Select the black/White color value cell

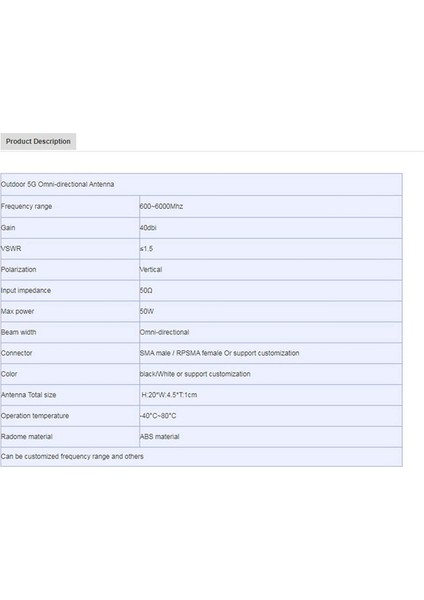tap(271, 374)
